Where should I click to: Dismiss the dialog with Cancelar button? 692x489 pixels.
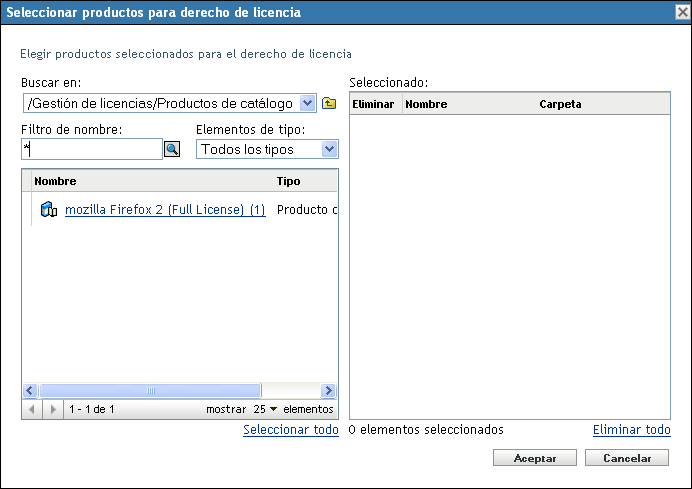tap(627, 458)
